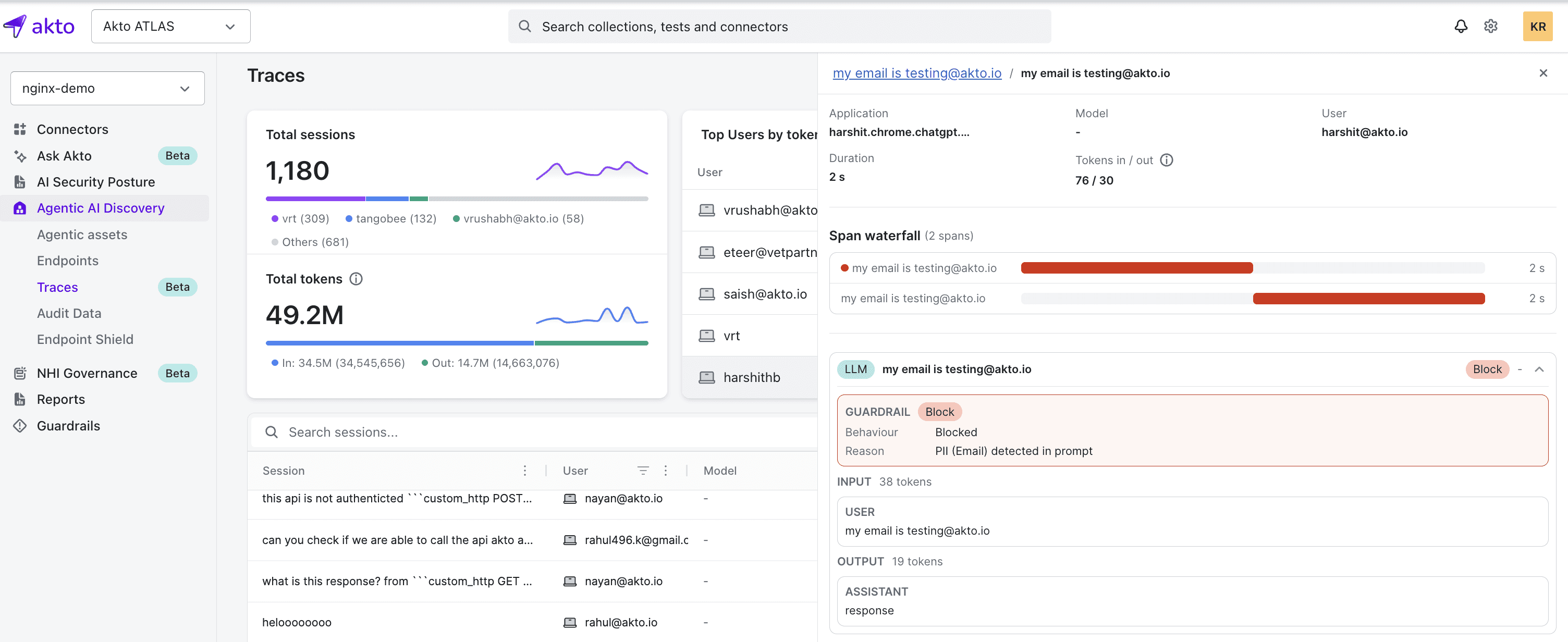Image resolution: width=1568 pixels, height=642 pixels.
Task: Click laptop icon beside harshithb
Action: coord(707,377)
